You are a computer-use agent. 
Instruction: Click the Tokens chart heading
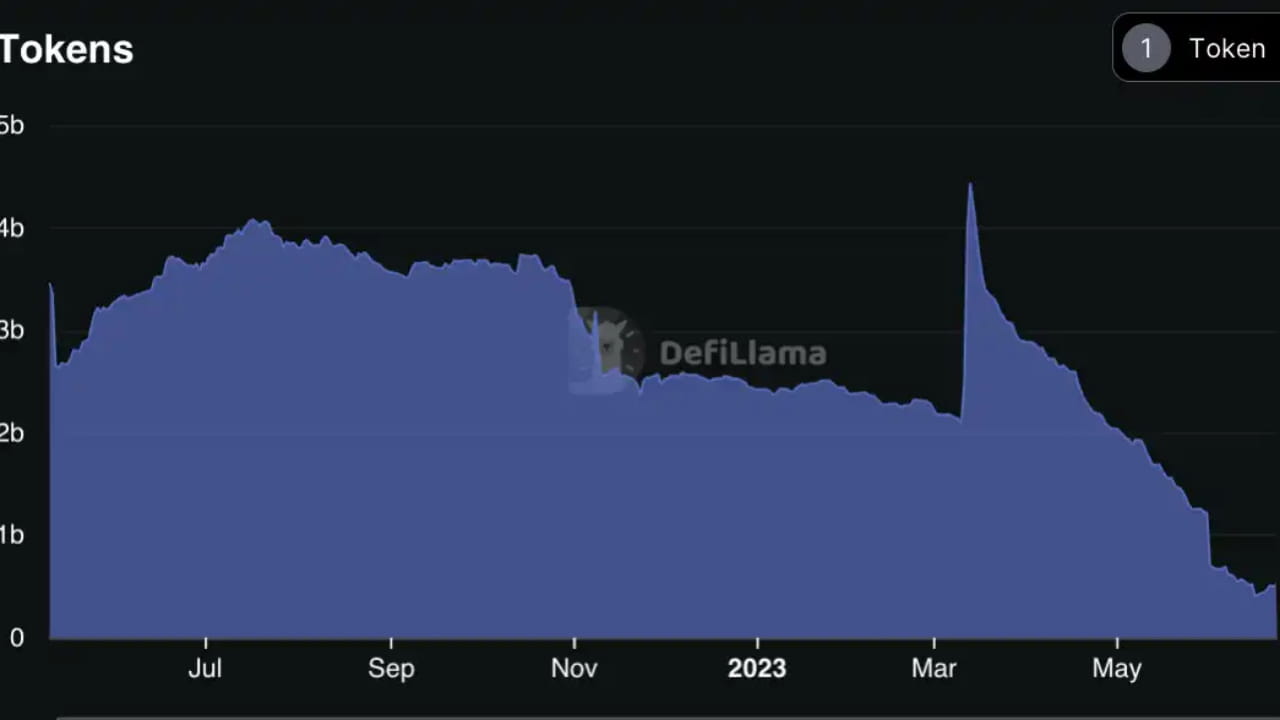pos(66,49)
